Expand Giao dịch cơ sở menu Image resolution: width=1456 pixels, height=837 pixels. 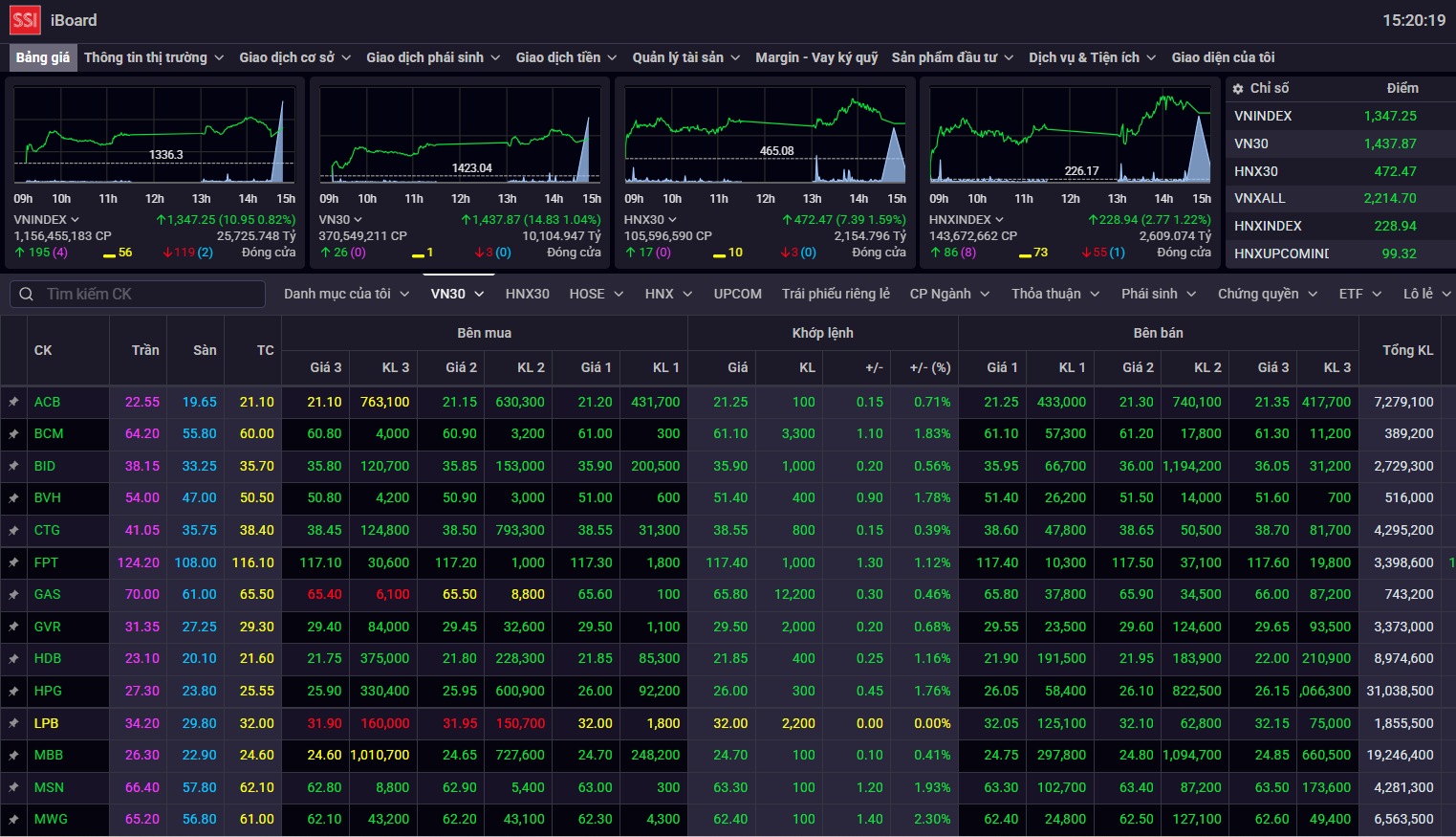[x=295, y=57]
